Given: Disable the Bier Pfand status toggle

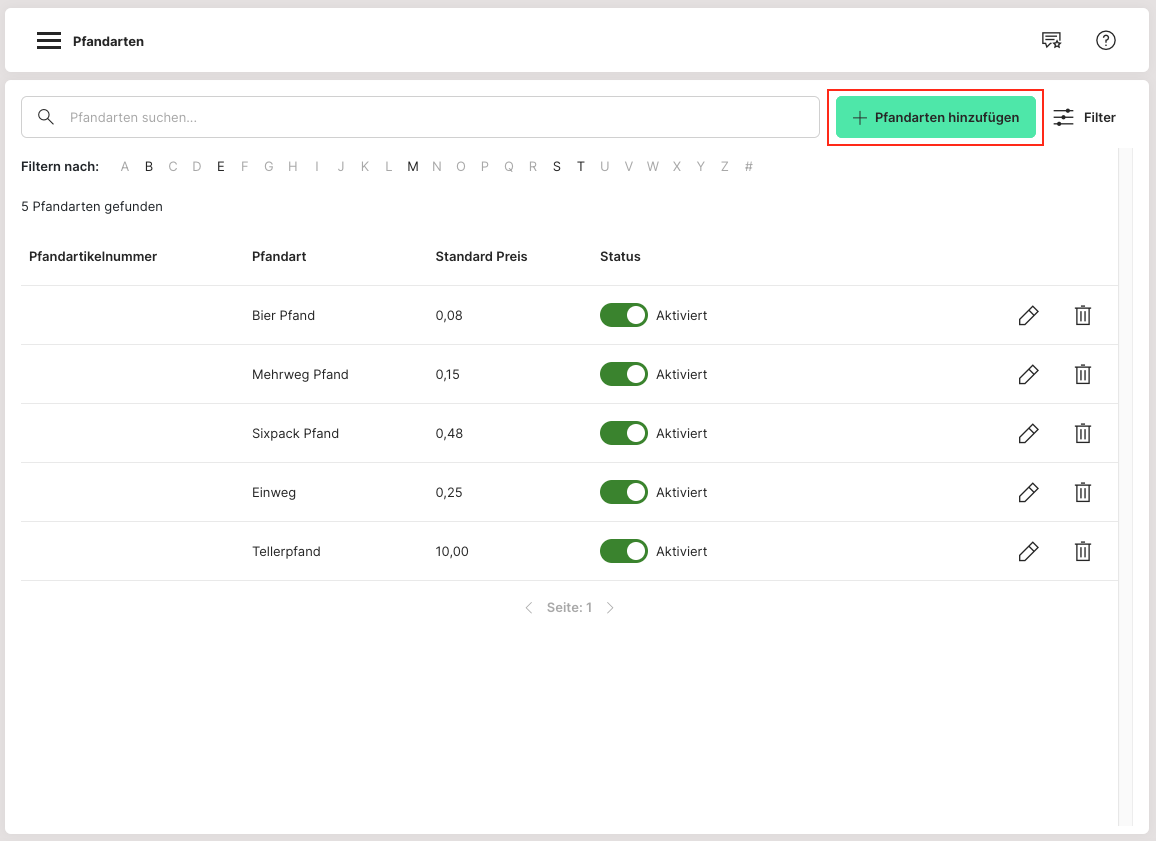Looking at the screenshot, I should (x=623, y=316).
